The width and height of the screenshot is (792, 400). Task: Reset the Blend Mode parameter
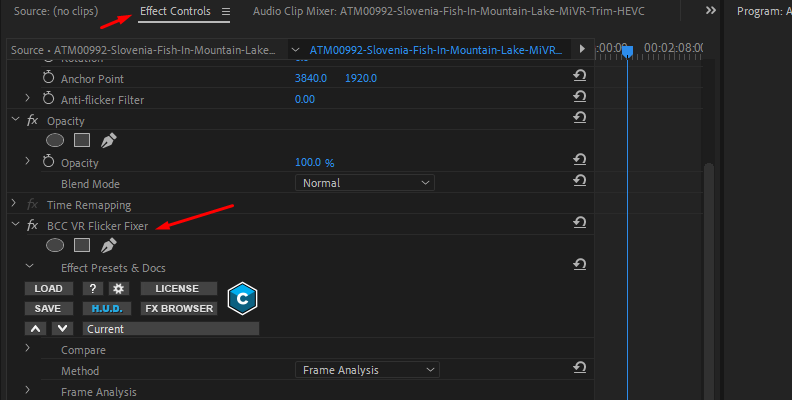click(x=579, y=182)
